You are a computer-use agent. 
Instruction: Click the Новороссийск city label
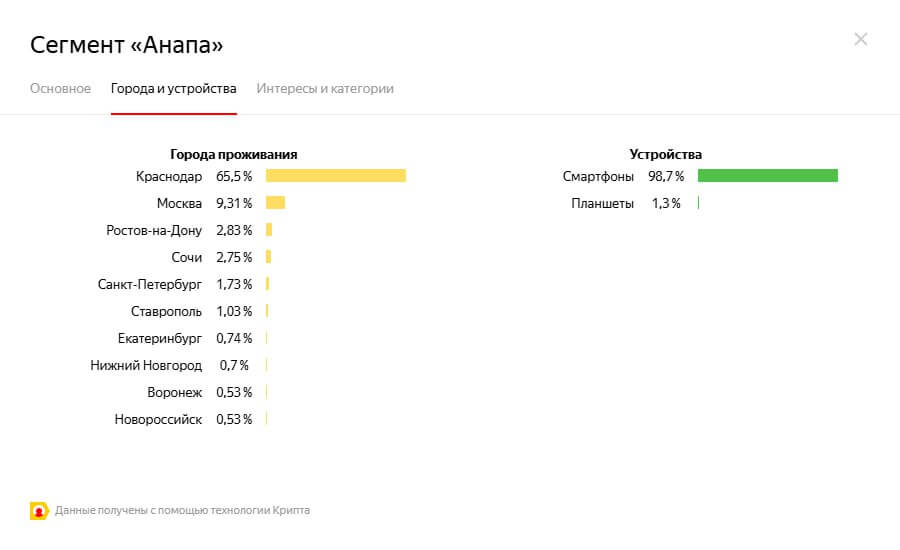click(x=158, y=419)
